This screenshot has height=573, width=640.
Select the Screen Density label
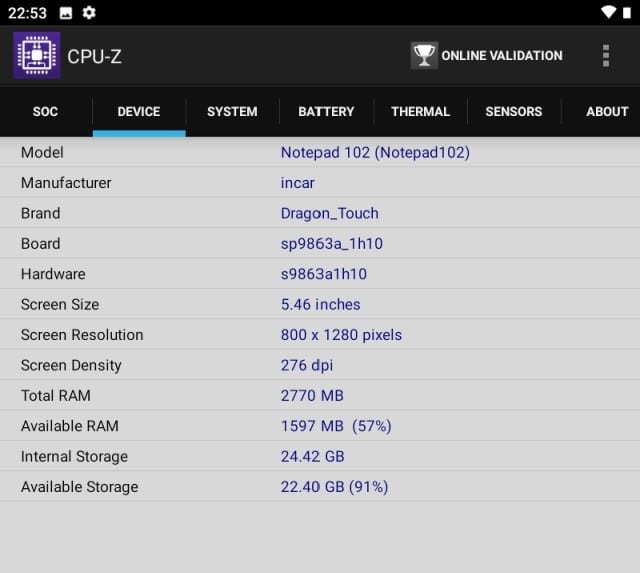[71, 365]
